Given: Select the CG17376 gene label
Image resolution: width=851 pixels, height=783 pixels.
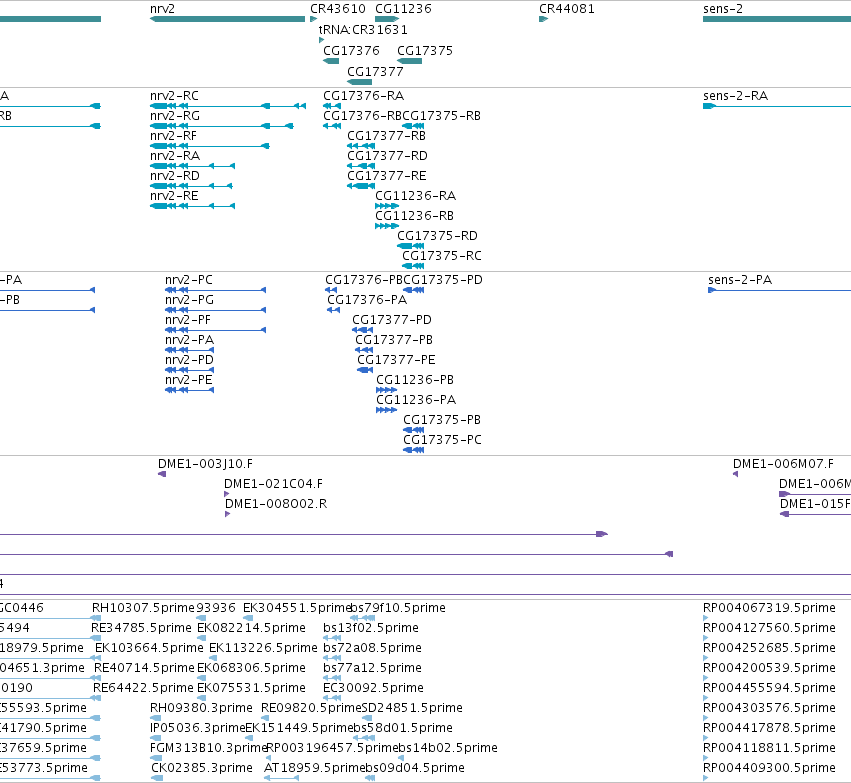Looking at the screenshot, I should pyautogui.click(x=351, y=51).
